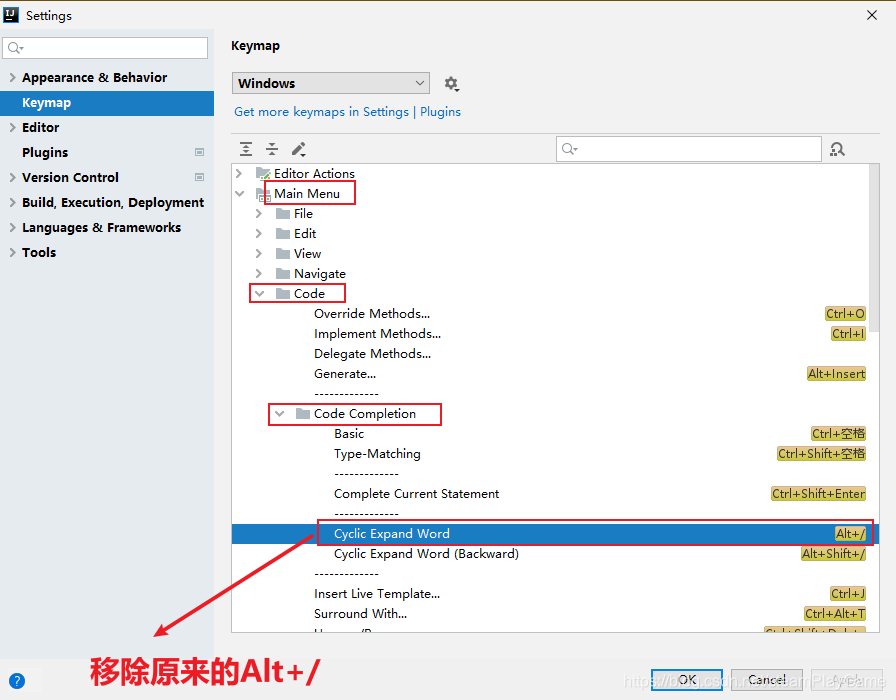Click the help question mark icon

[x=17, y=681]
